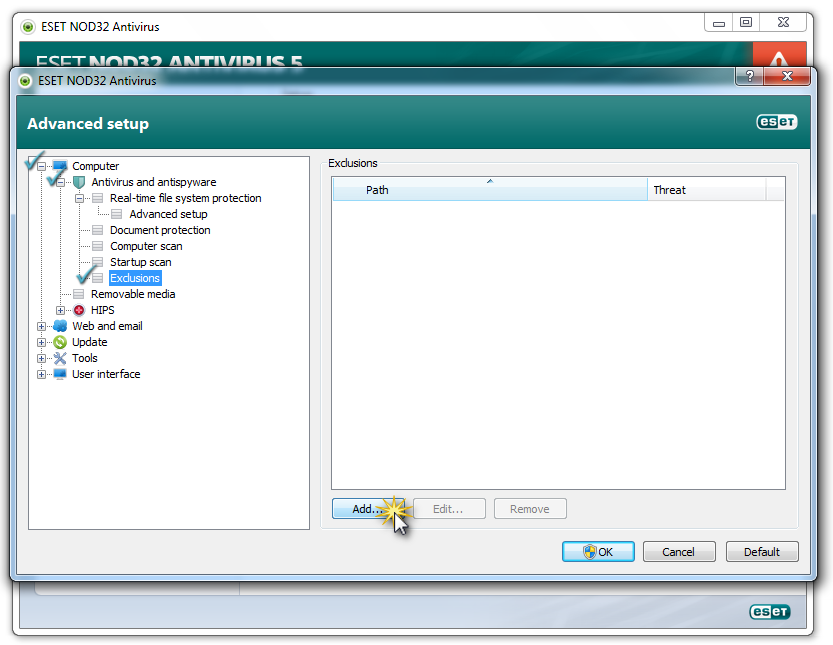
Task: Click the red alert icon in main window
Action: (779, 55)
